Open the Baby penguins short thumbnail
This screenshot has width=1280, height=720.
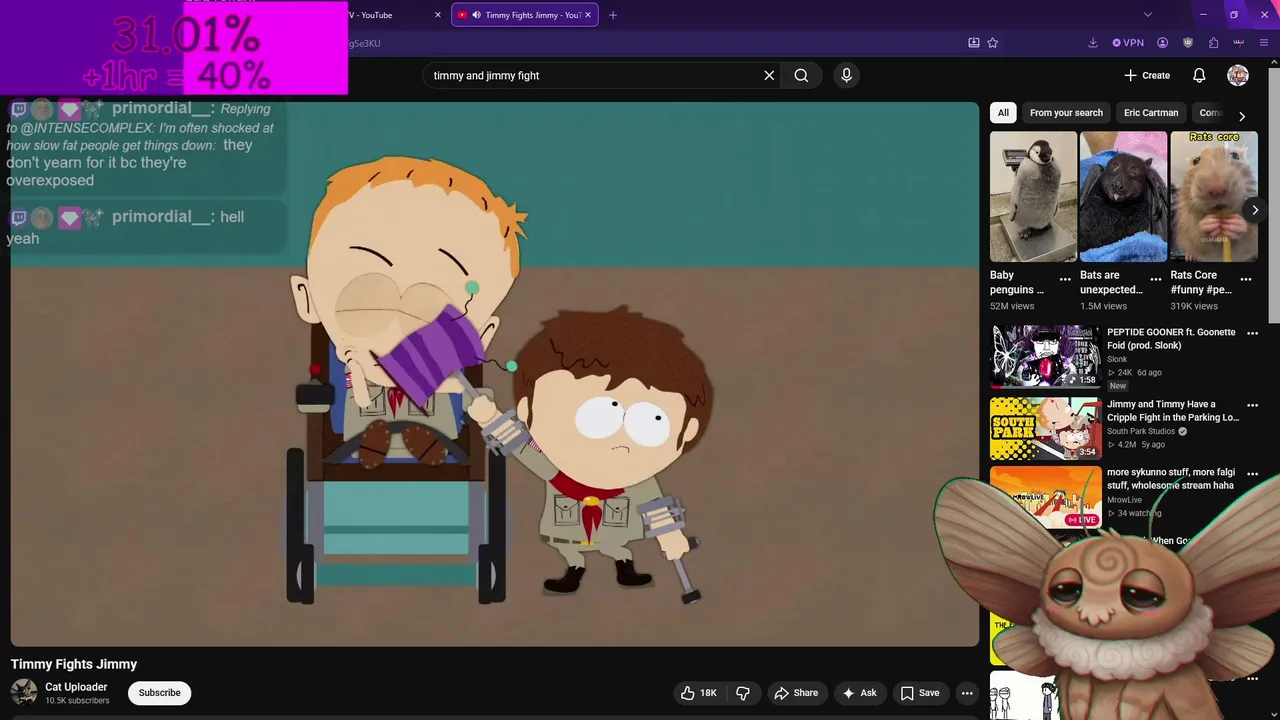point(1033,197)
